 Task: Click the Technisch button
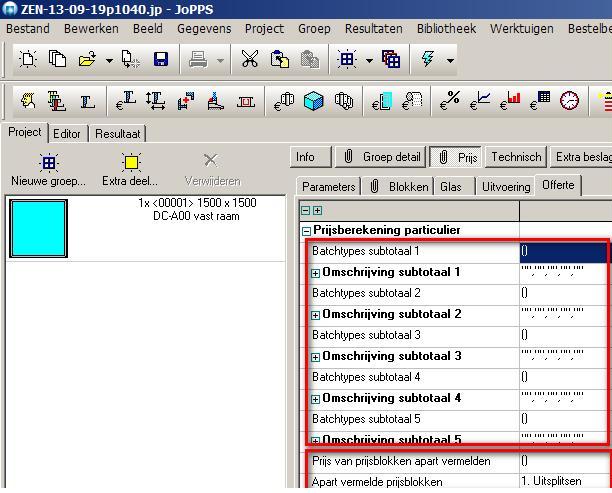click(516, 157)
